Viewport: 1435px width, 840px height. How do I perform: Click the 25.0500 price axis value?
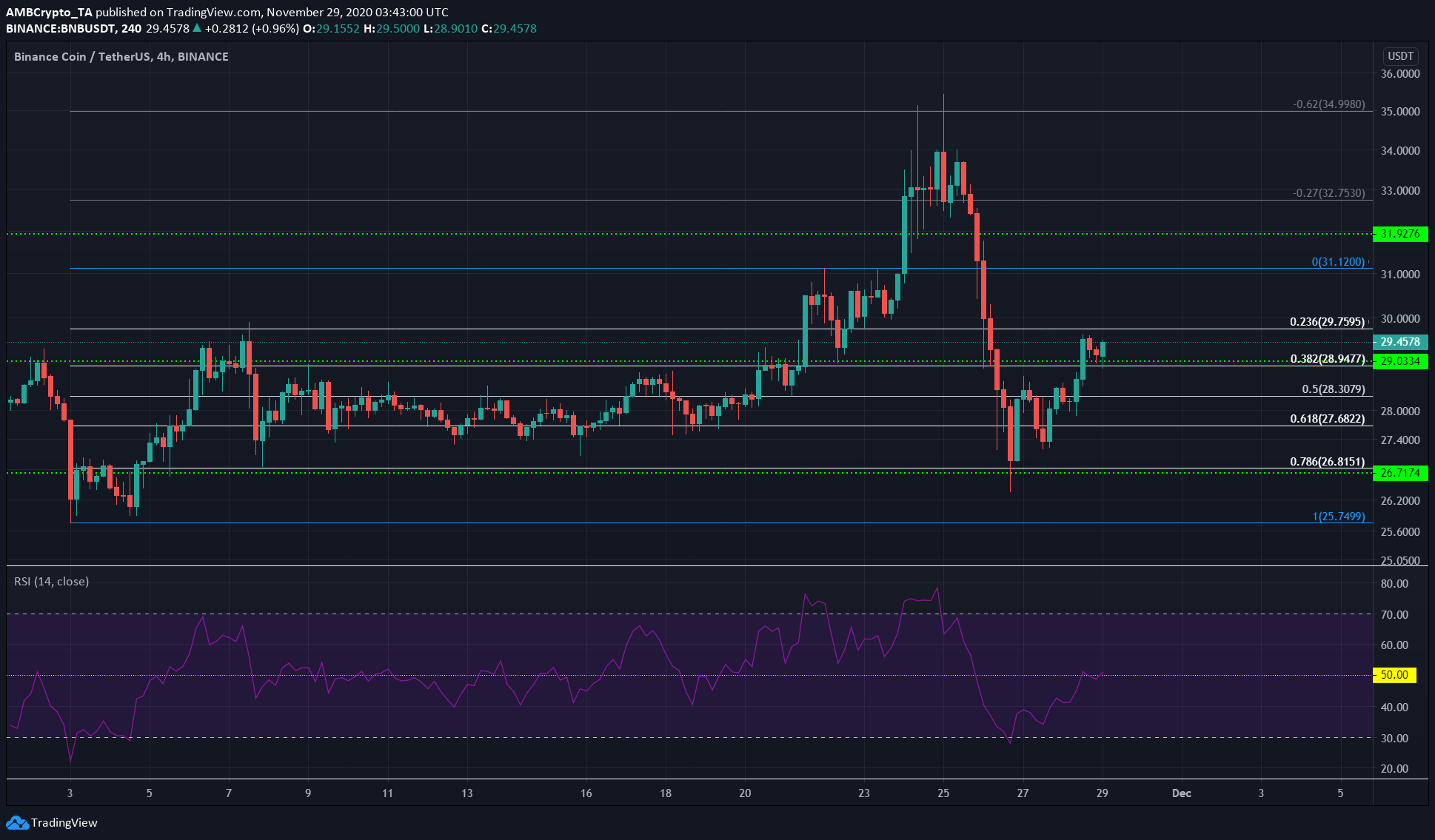tap(1400, 560)
